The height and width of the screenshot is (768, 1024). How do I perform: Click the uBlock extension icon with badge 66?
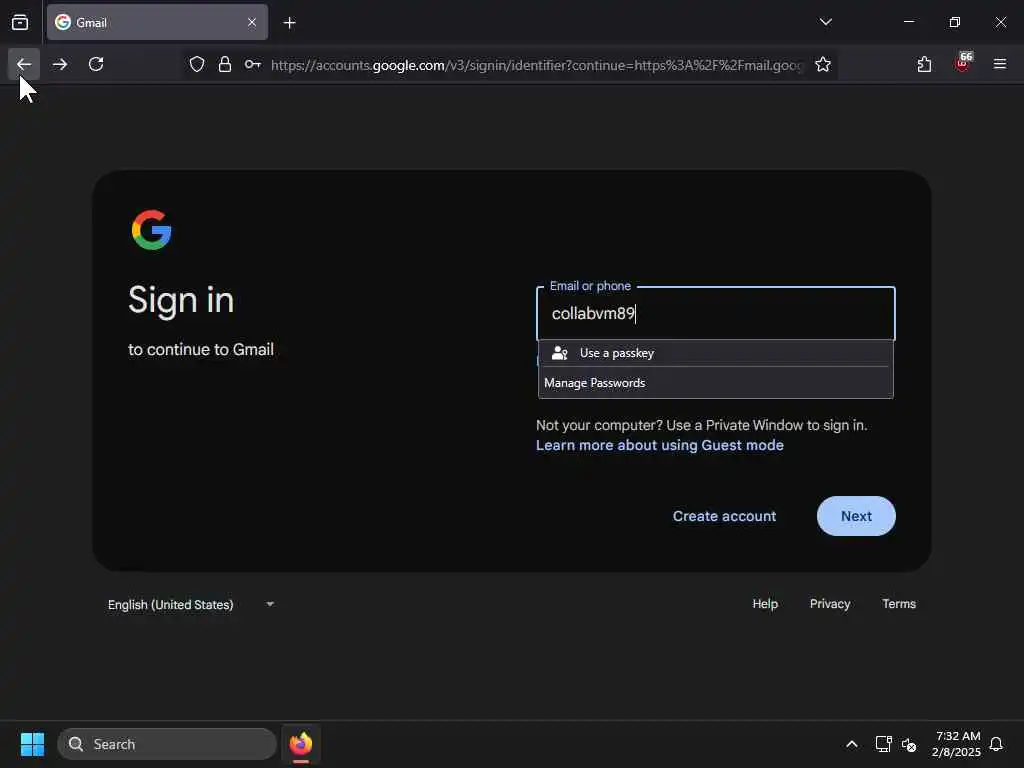(x=963, y=63)
